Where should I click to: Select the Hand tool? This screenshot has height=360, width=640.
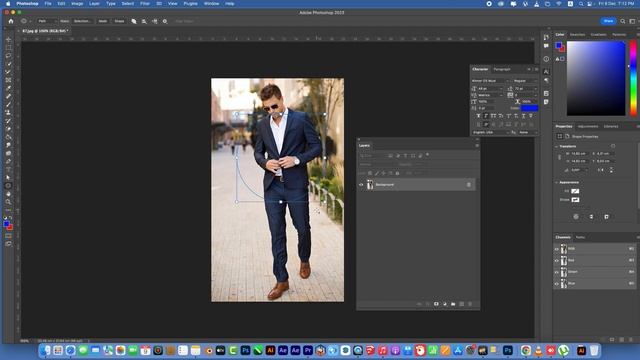point(9,194)
